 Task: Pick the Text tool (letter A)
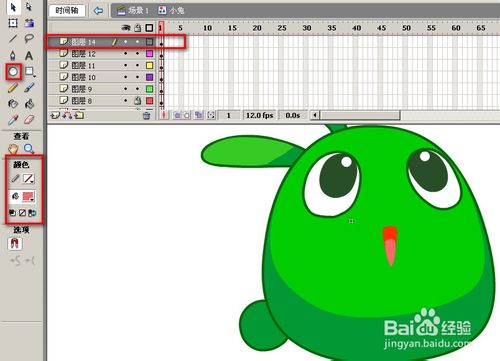(x=29, y=55)
